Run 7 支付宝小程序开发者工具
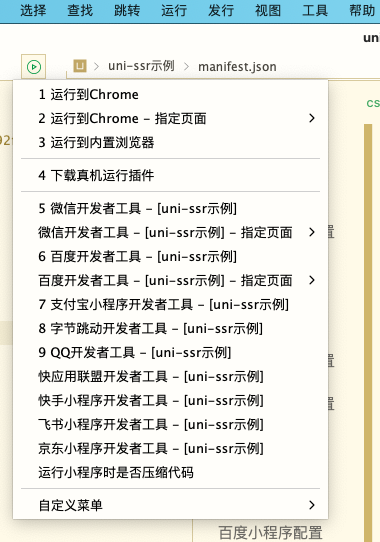380x542 pixels. (x=170, y=305)
